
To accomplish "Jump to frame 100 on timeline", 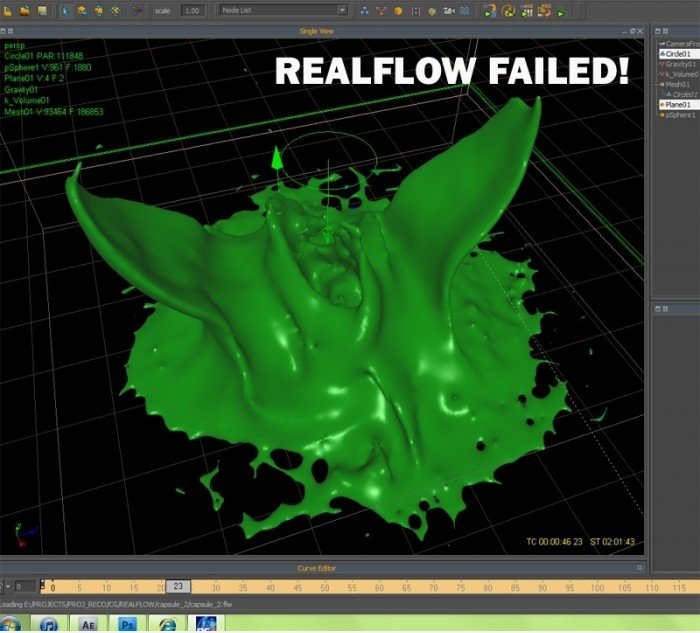I will 597,588.
